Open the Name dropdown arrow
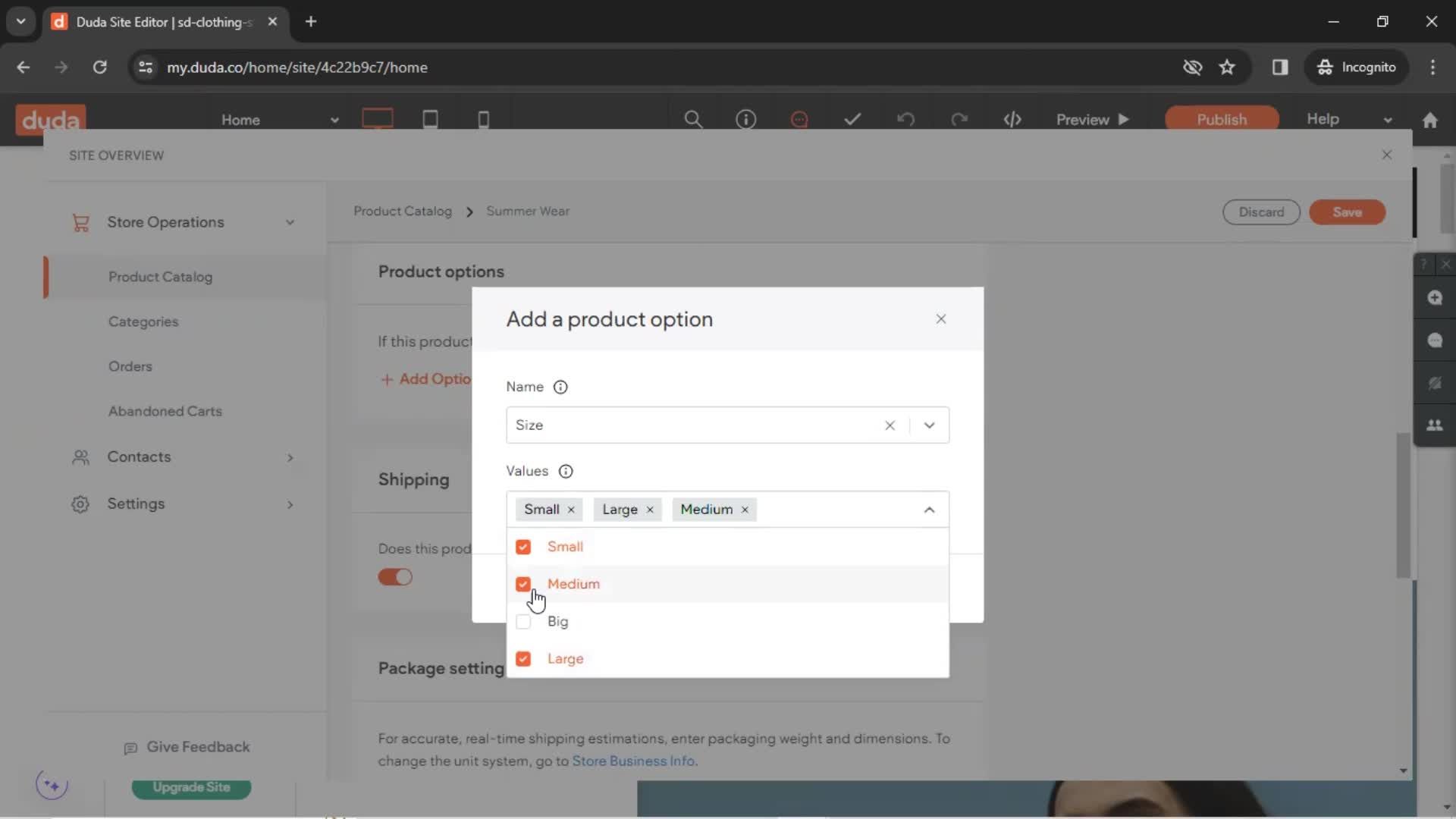The width and height of the screenshot is (1456, 819). pyautogui.click(x=930, y=425)
